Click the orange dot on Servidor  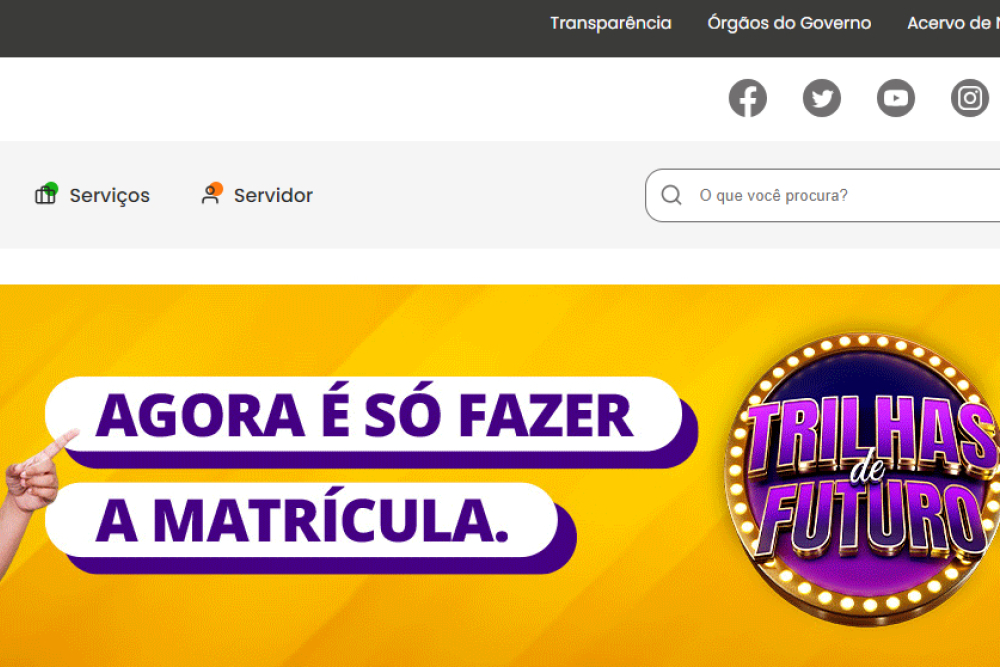point(216,188)
